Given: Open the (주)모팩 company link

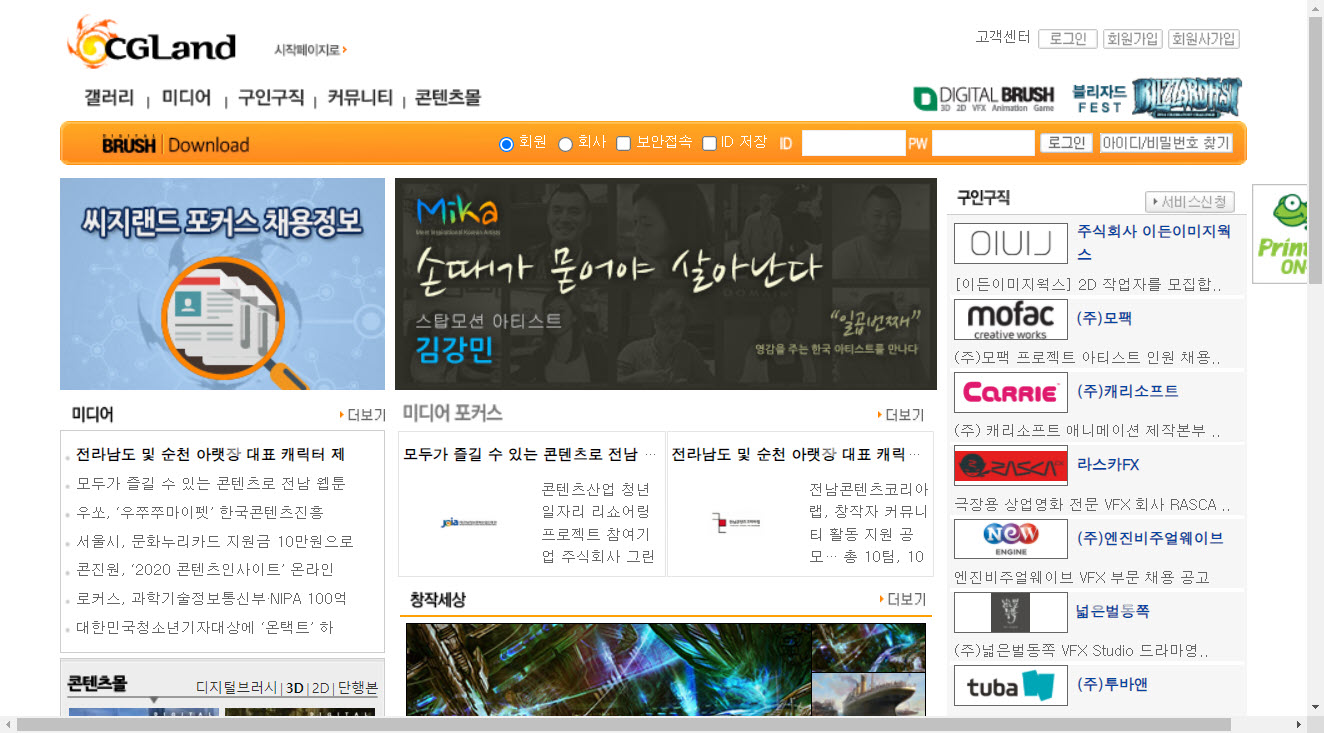Looking at the screenshot, I should 1104,318.
